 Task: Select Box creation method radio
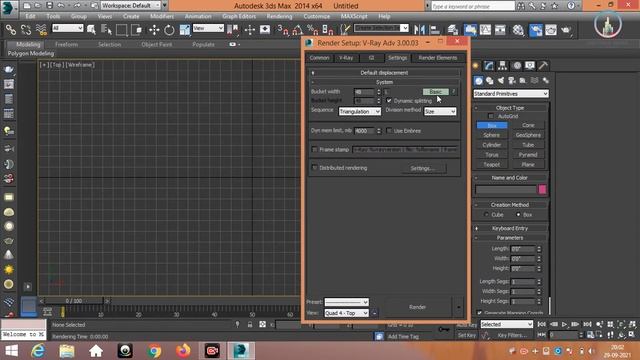click(518, 214)
